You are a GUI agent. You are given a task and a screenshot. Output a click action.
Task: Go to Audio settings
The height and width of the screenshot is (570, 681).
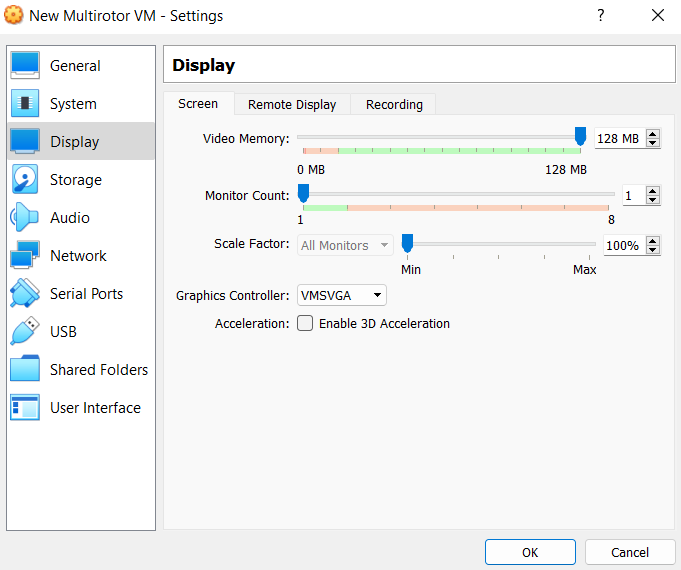click(81, 217)
